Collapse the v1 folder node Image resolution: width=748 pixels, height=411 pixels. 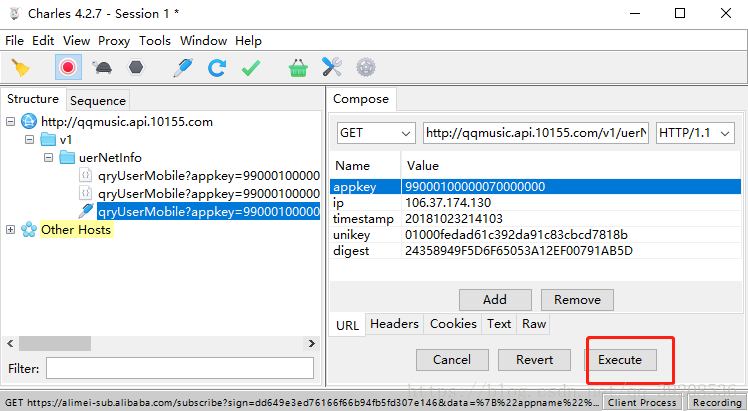(30, 140)
